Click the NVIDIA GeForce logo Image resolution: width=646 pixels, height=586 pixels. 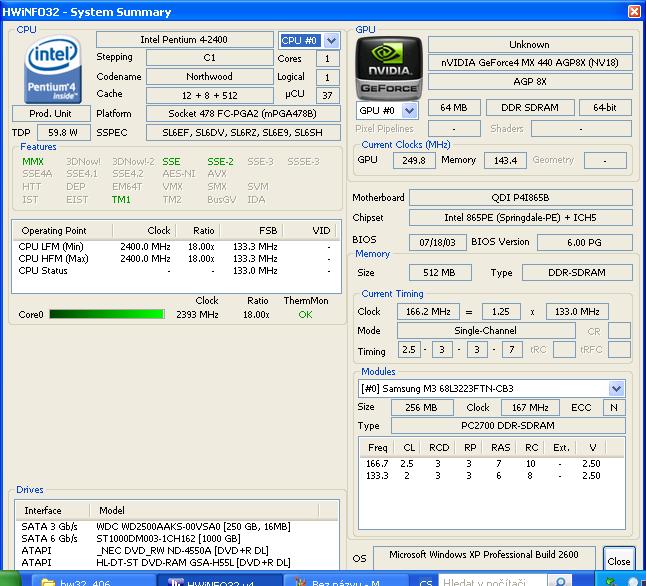point(389,68)
